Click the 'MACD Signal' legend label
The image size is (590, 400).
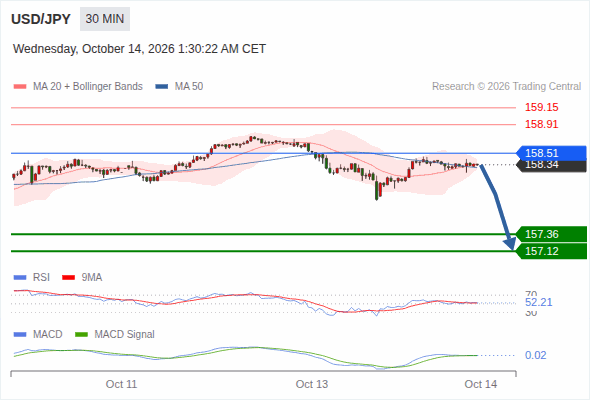coord(124,334)
